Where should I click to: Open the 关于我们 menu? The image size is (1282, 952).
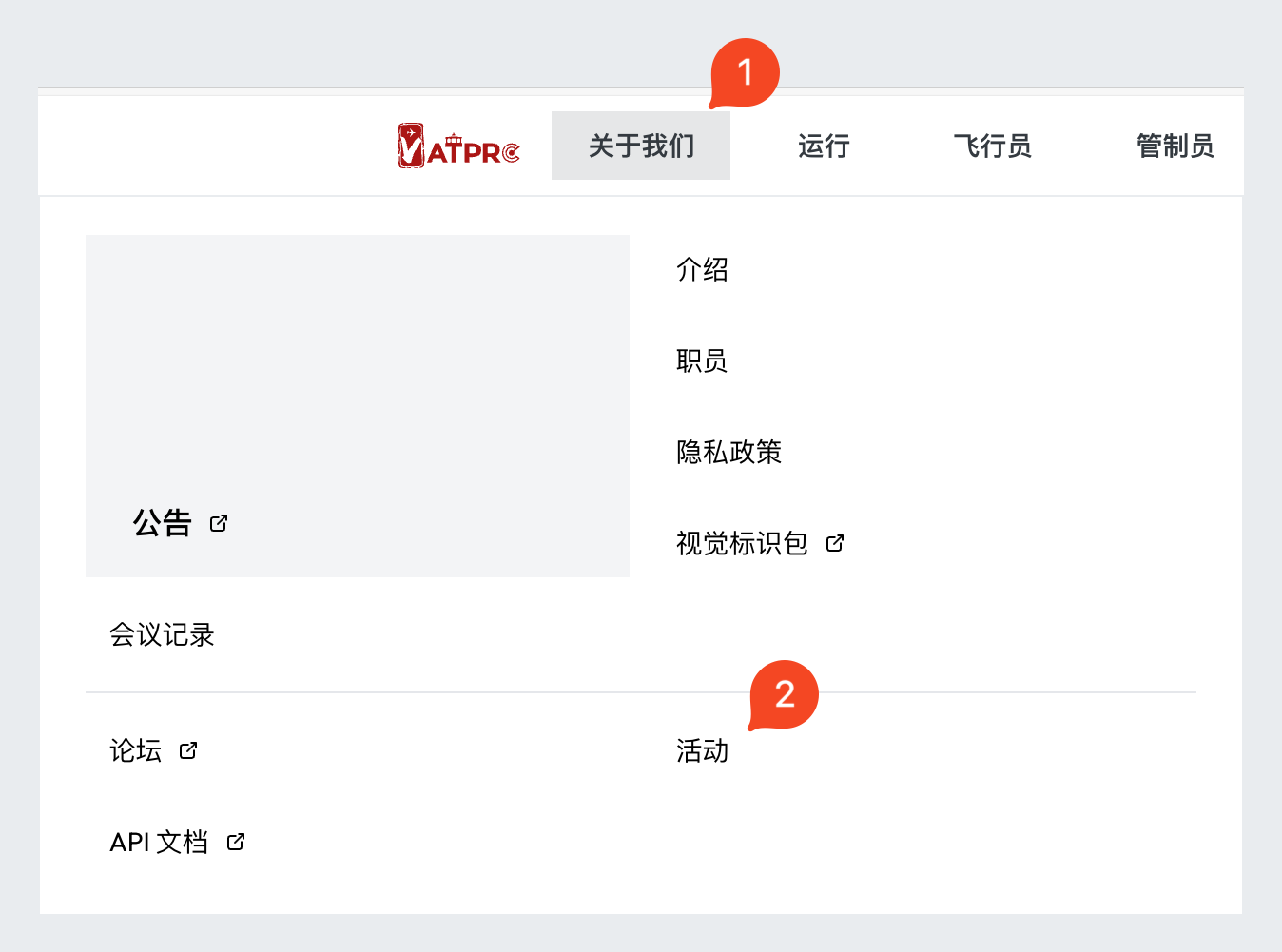[x=641, y=146]
